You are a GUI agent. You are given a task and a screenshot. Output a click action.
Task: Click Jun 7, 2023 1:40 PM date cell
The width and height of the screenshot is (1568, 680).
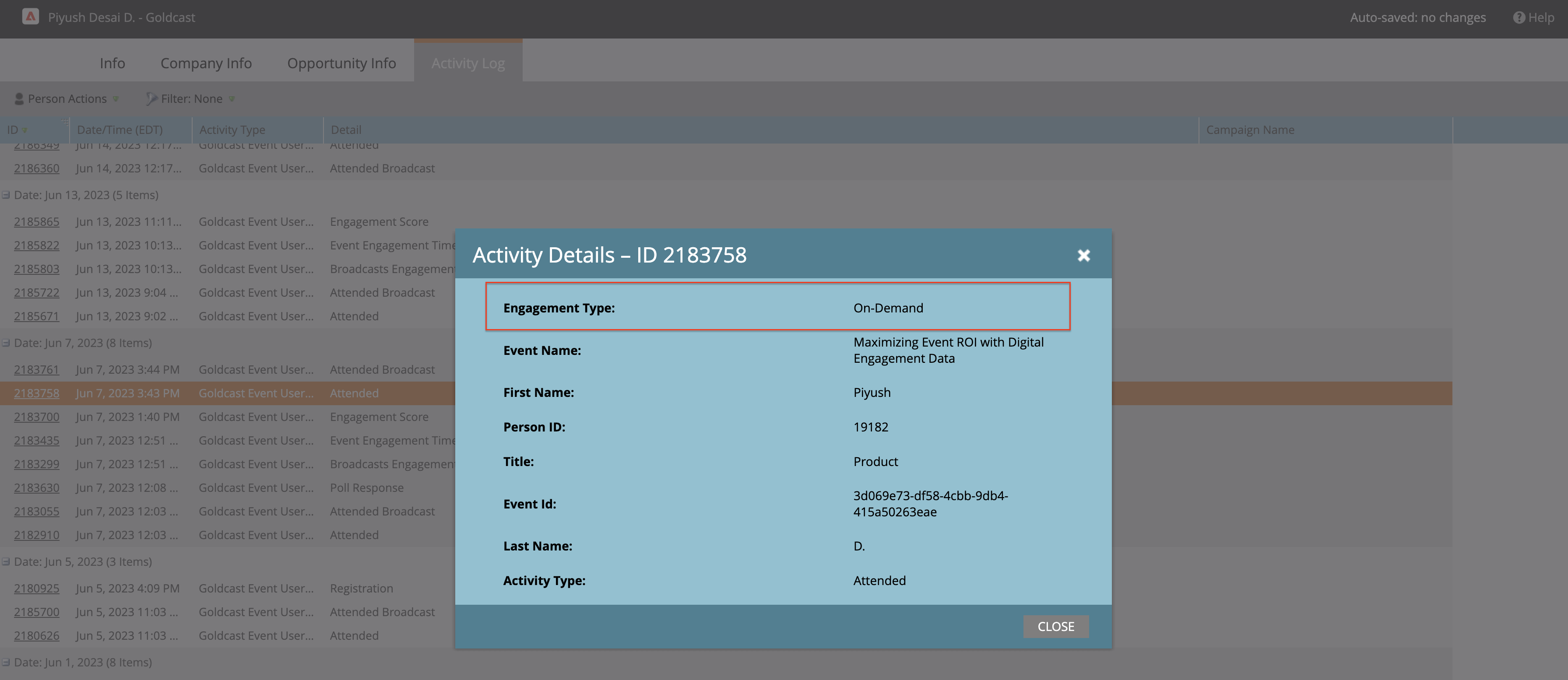(128, 417)
